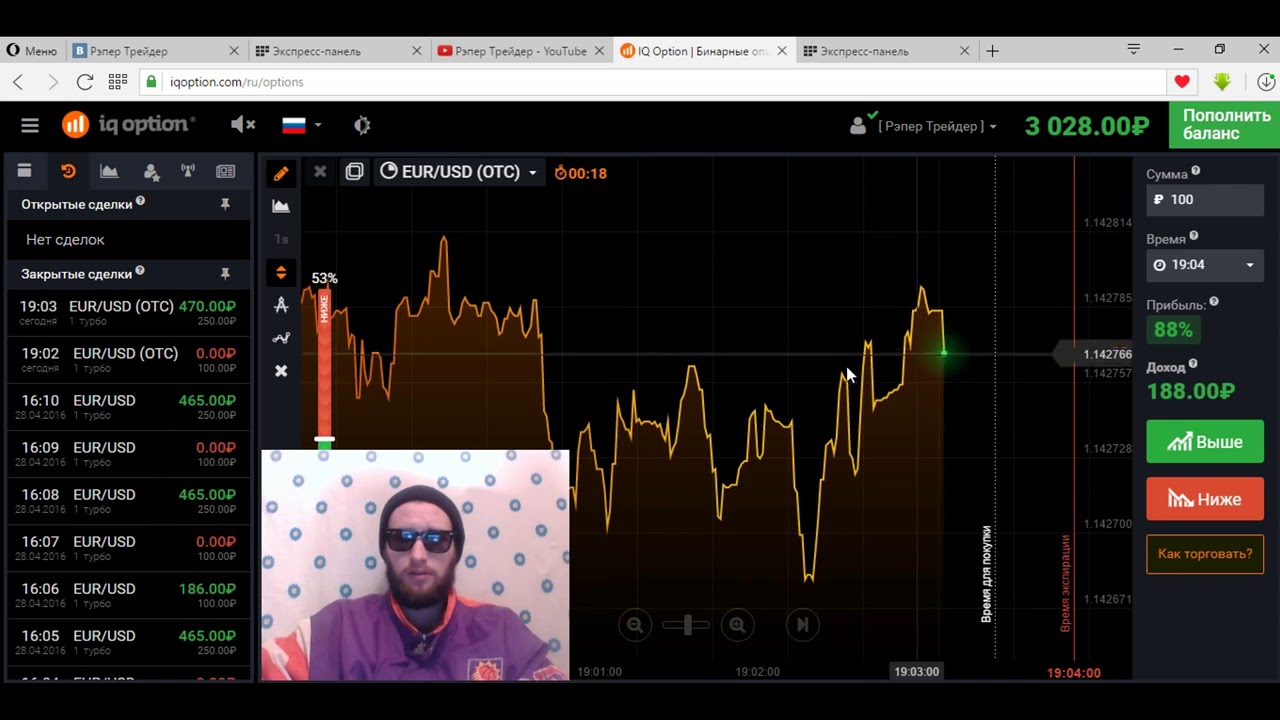
Task: Open the traders leaderboard sidebar icon
Action: click(151, 171)
